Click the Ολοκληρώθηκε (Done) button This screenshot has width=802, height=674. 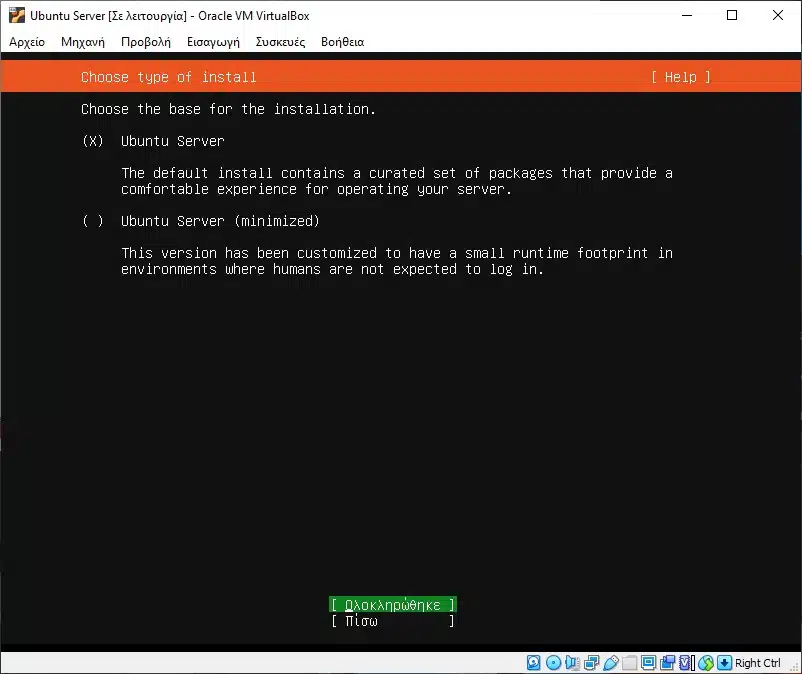pyautogui.click(x=393, y=604)
